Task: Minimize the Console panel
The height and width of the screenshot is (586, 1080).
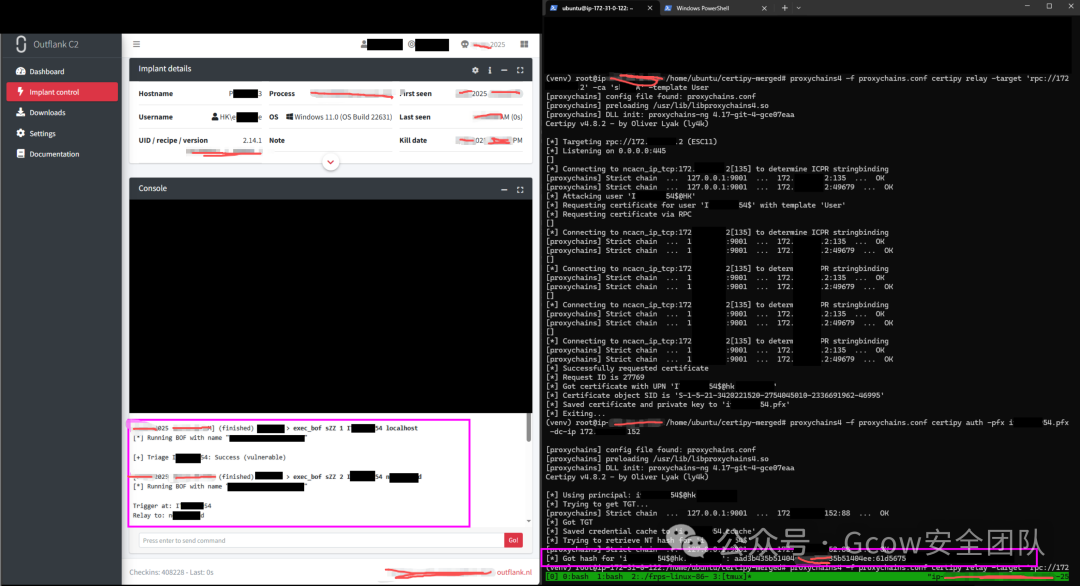Action: coord(504,189)
